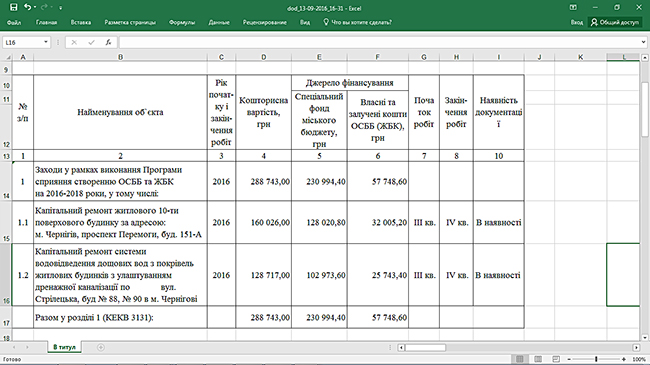650x365 pixels.
Task: Click the Общий доступ share button
Action: tap(615, 22)
